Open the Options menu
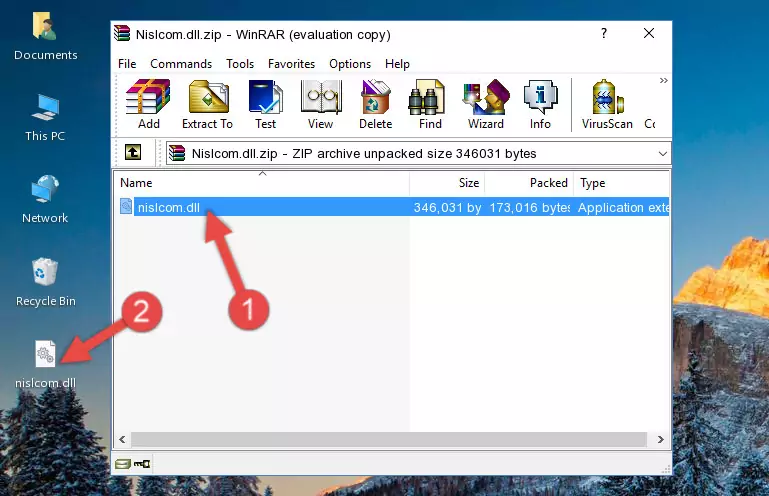The height and width of the screenshot is (496, 769). click(350, 64)
